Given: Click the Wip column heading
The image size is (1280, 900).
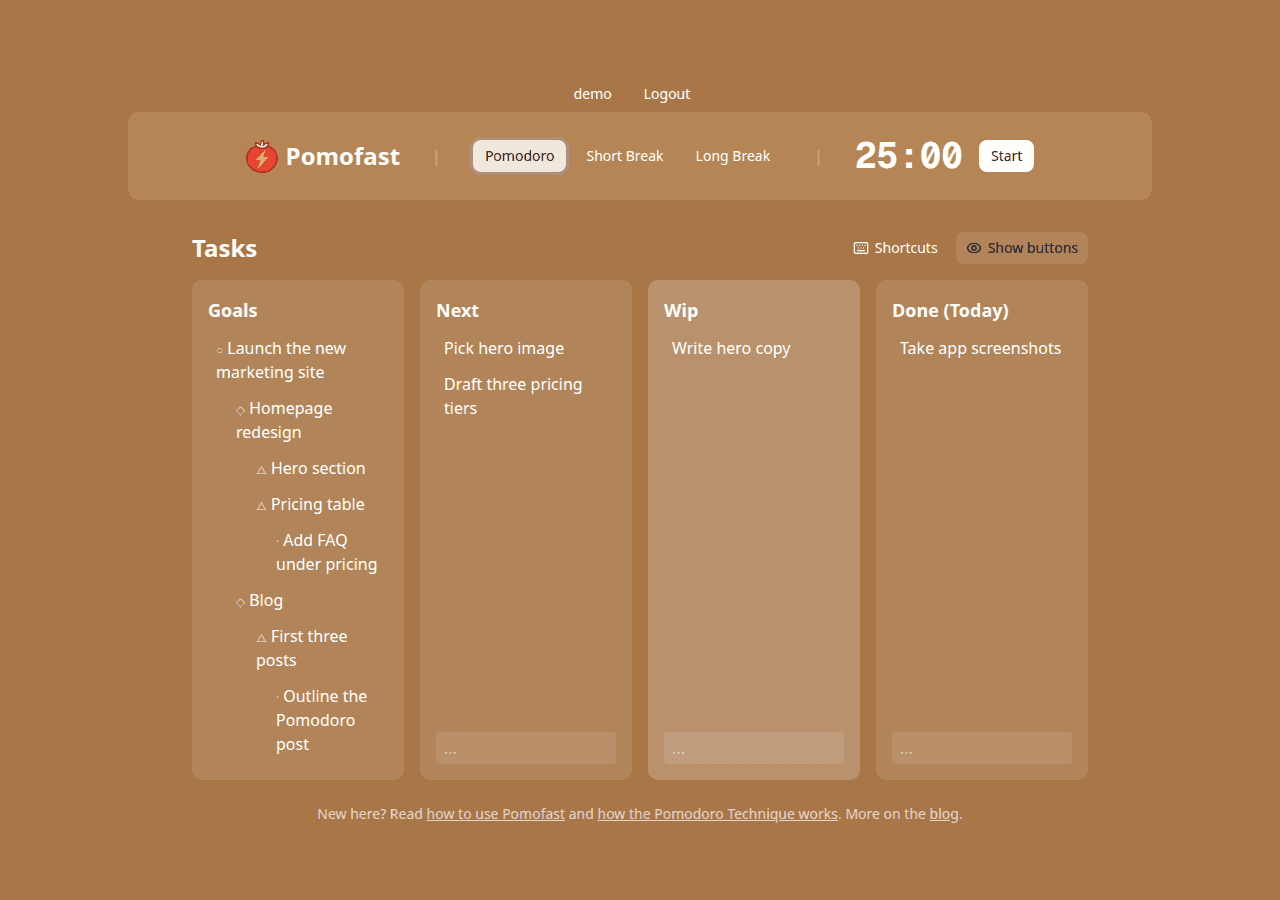Looking at the screenshot, I should click(x=681, y=310).
